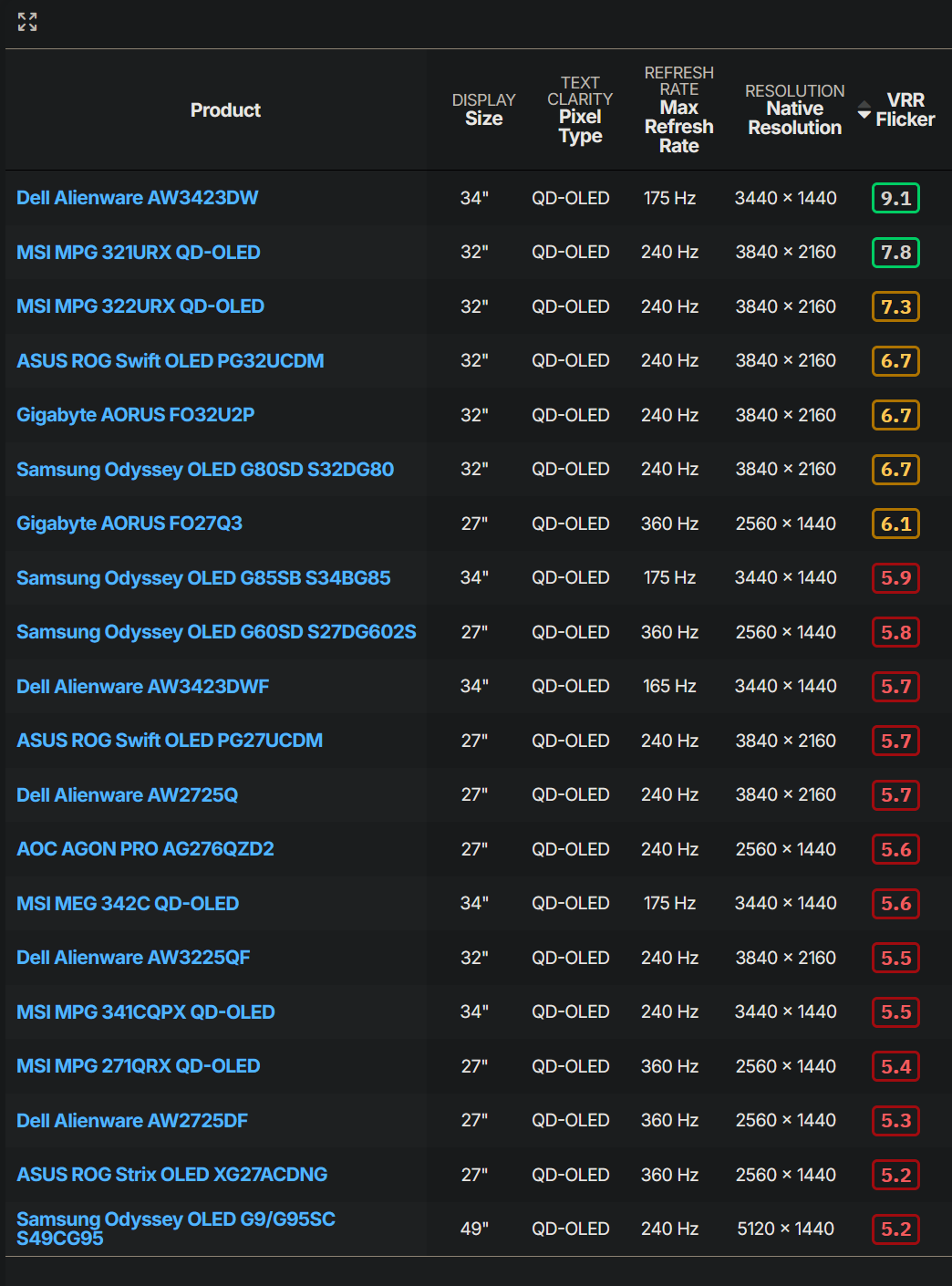
Task: Click 5.2 score in ASUS XG27ACDNG row
Action: coord(895,1175)
